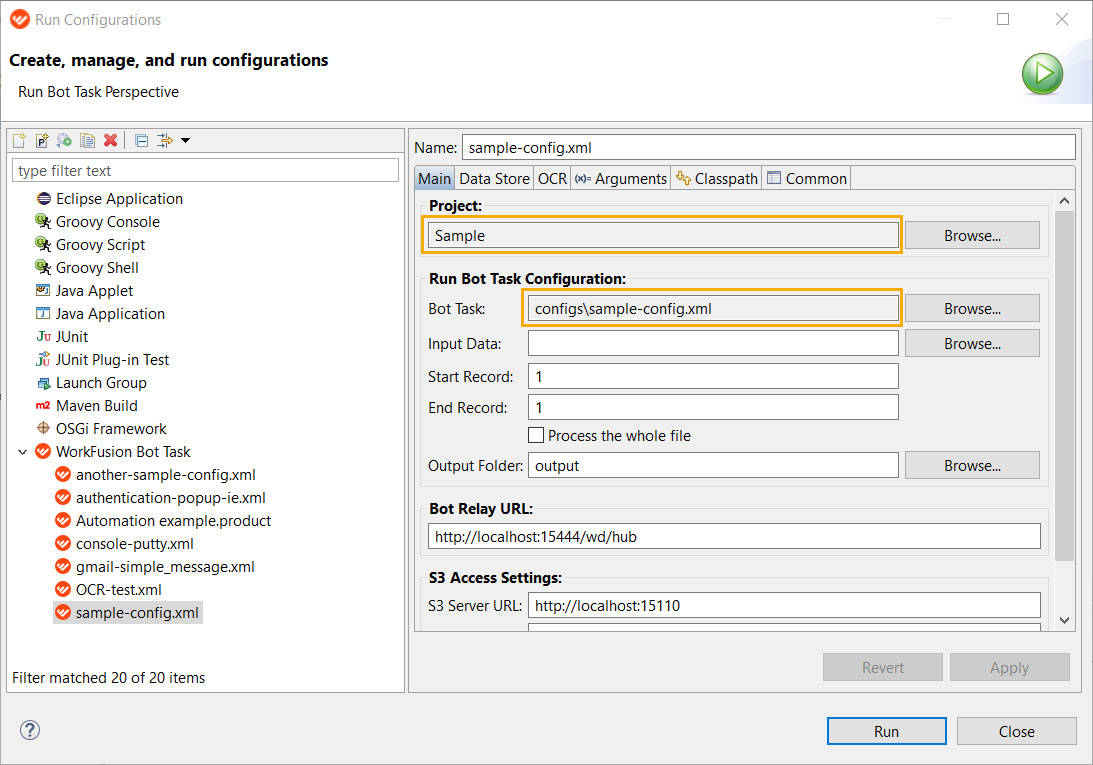Viewport: 1093px width, 765px height.
Task: Browse for the Bot Task file
Action: point(972,309)
